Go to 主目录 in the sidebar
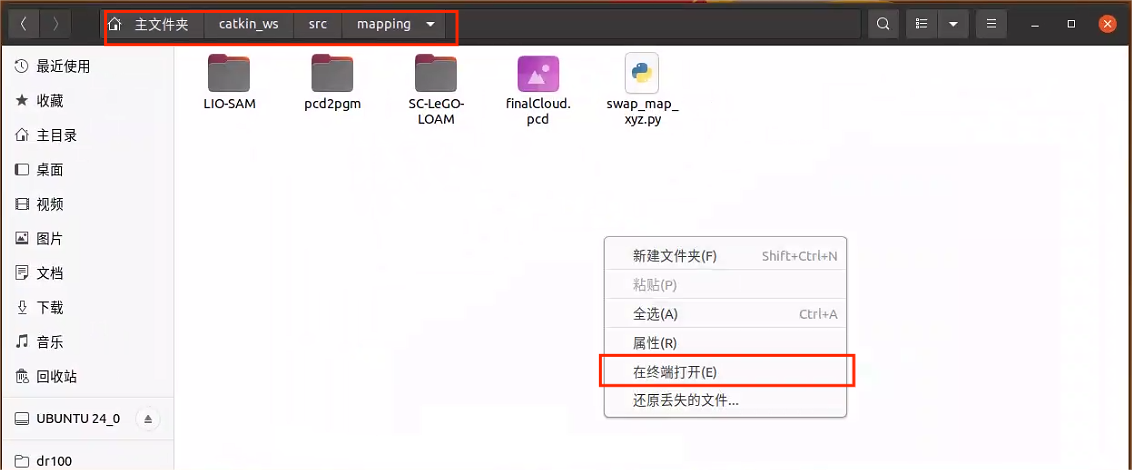The image size is (1132, 470). pyautogui.click(x=87, y=136)
